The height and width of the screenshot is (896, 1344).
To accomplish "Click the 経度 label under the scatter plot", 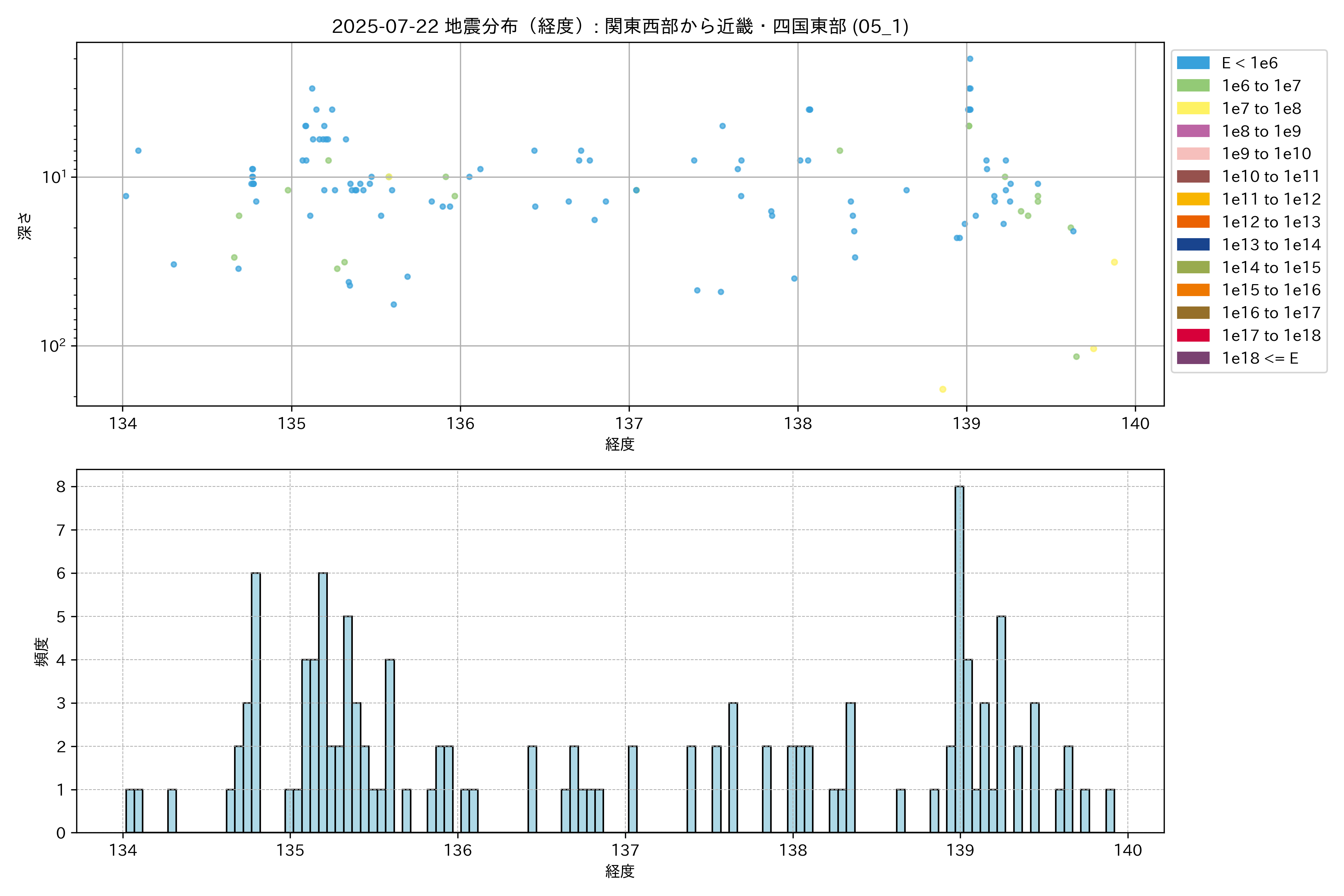I will coord(620,444).
